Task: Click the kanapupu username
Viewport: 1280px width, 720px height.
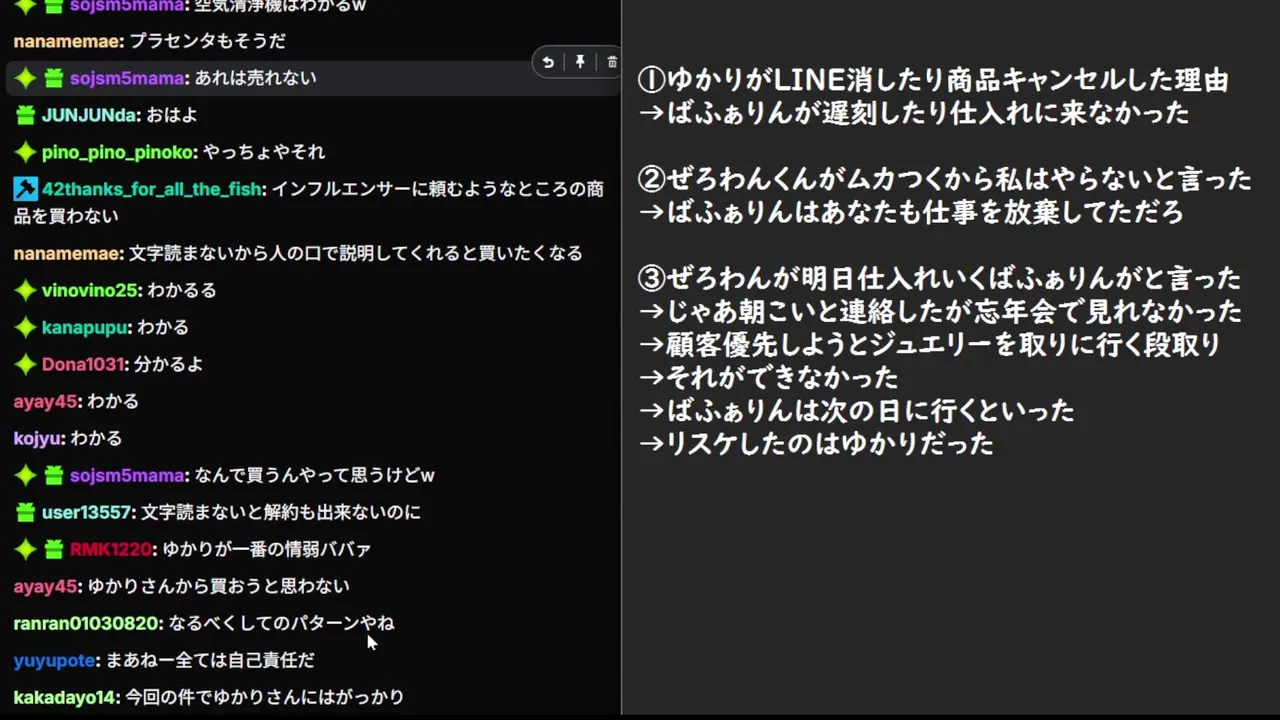Action: tap(84, 327)
